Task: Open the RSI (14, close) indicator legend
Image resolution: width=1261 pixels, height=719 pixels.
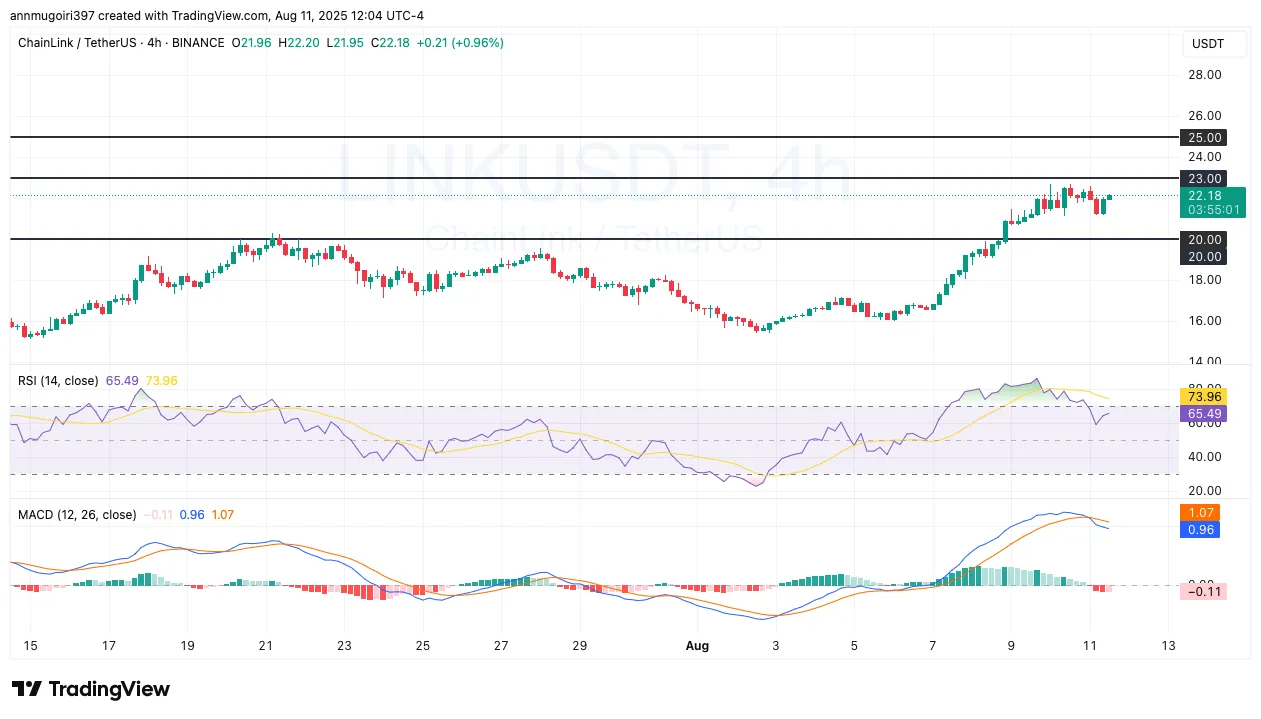Action: (56, 381)
